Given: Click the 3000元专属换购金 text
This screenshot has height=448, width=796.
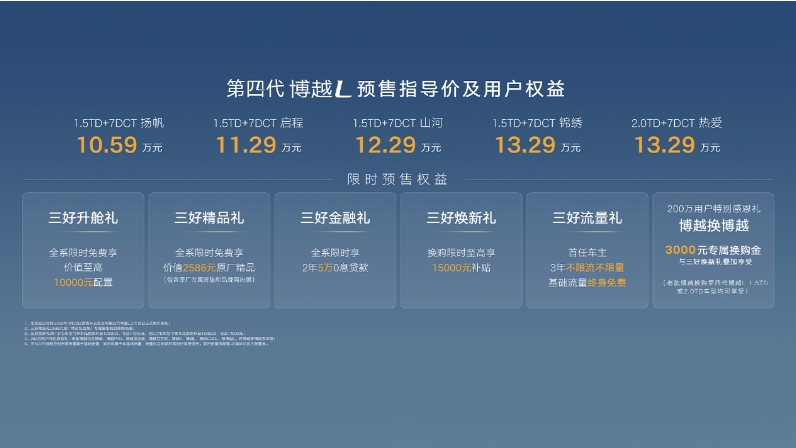Looking at the screenshot, I should (713, 250).
